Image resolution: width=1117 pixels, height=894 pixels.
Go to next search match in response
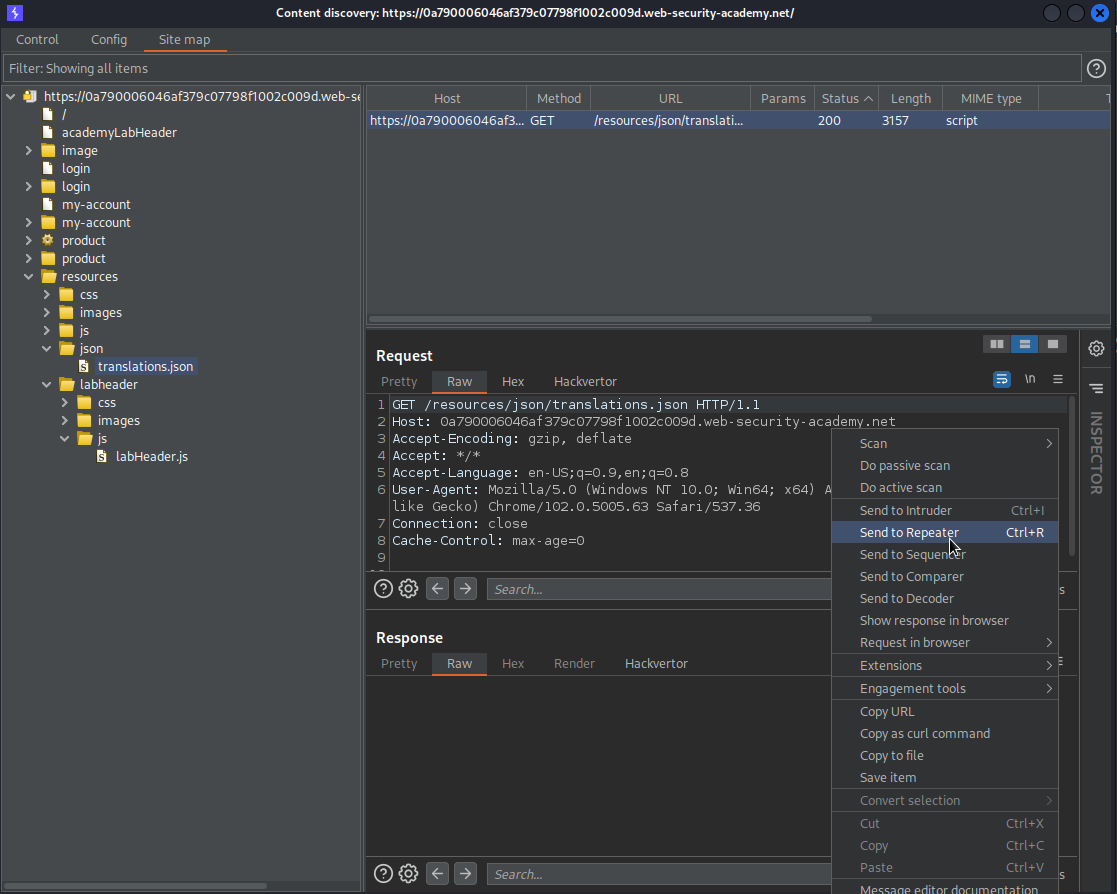465,873
